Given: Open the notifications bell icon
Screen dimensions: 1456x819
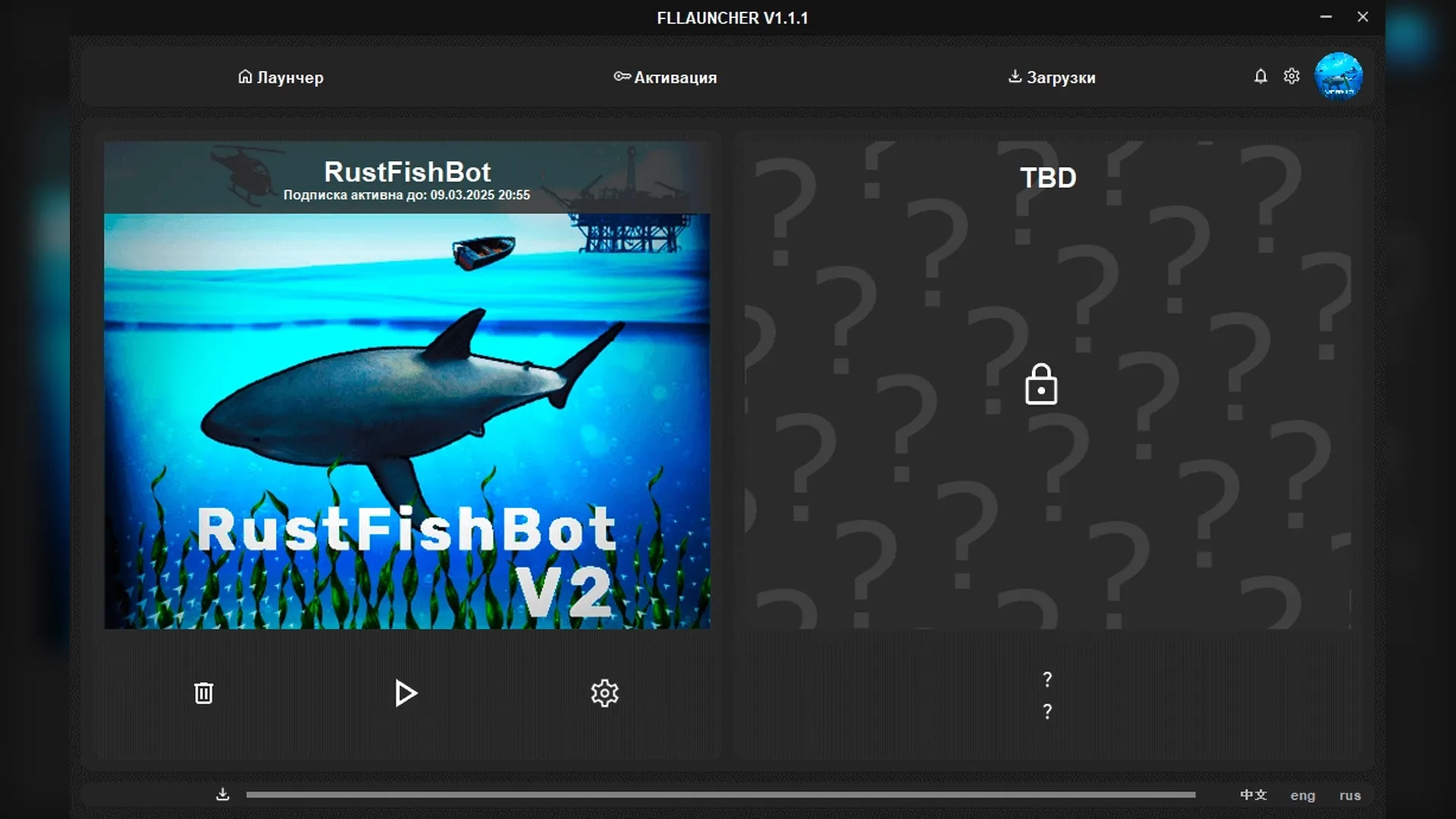Looking at the screenshot, I should click(1260, 77).
